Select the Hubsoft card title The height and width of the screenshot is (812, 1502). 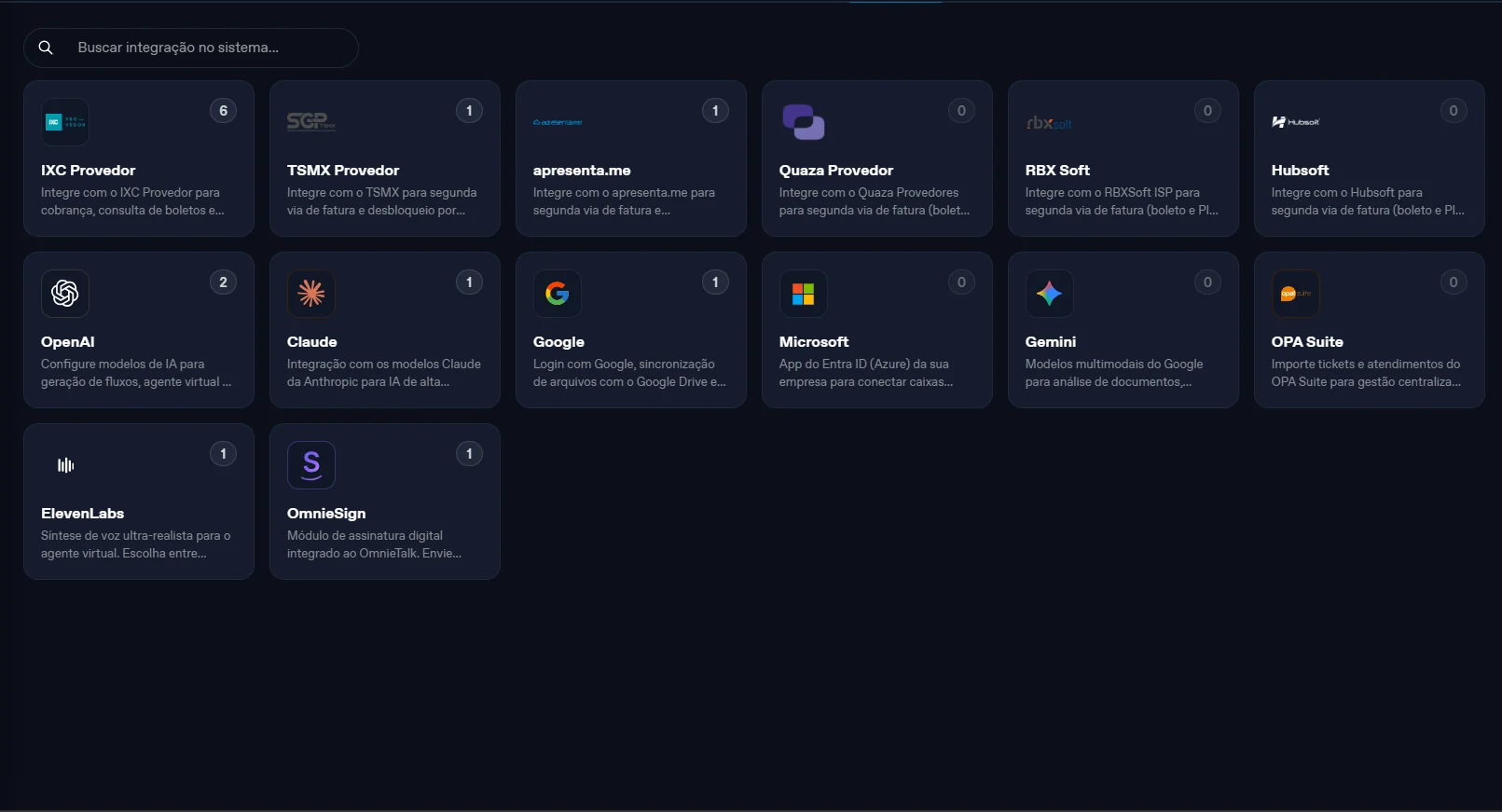1300,171
